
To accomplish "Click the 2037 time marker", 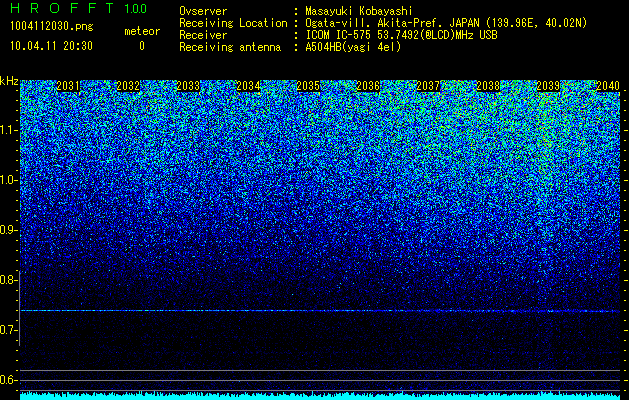I will (x=428, y=86).
